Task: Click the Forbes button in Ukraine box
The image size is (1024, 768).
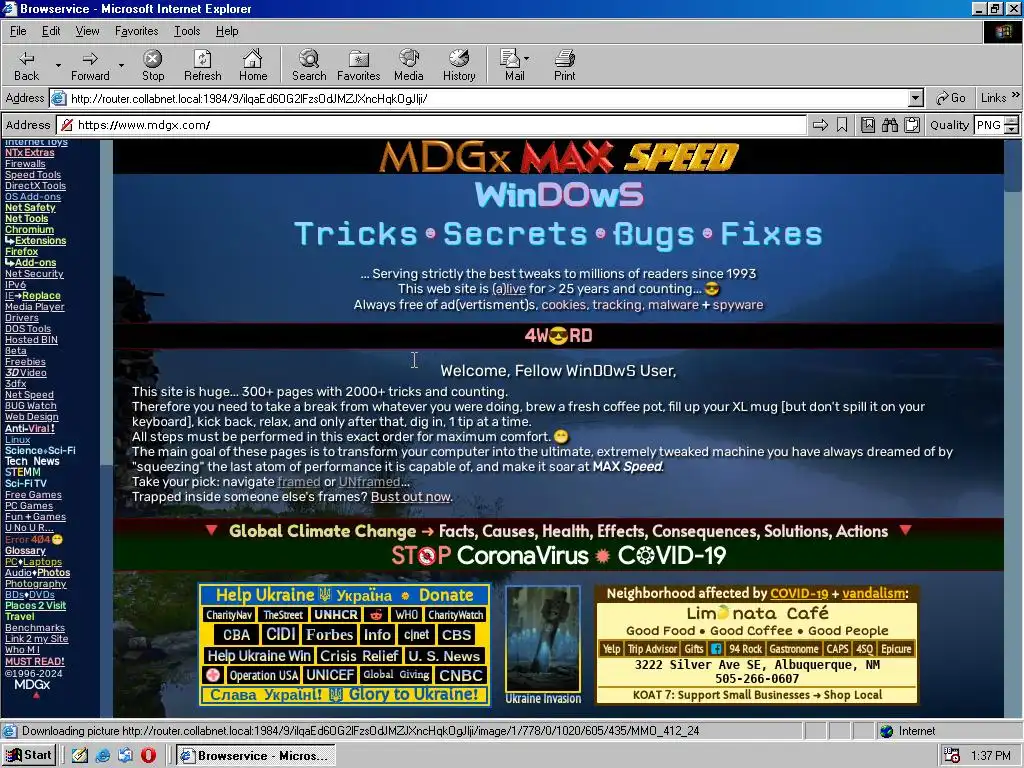Action: (x=329, y=635)
